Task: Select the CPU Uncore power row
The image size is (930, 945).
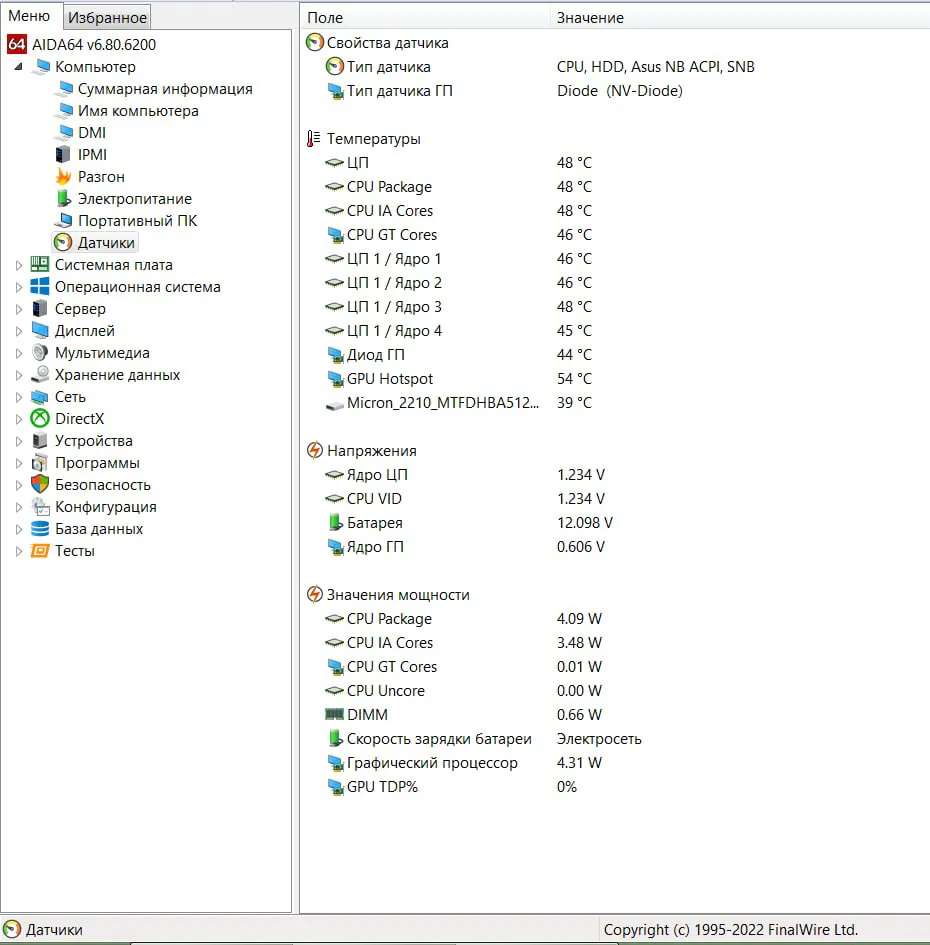Action: pyautogui.click(x=615, y=691)
